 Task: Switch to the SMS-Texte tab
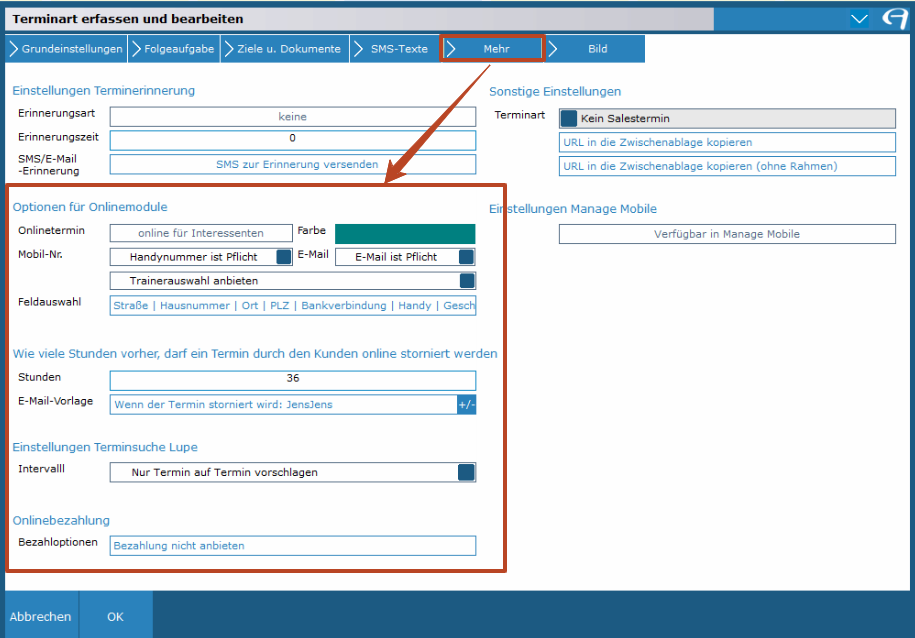pyautogui.click(x=396, y=49)
